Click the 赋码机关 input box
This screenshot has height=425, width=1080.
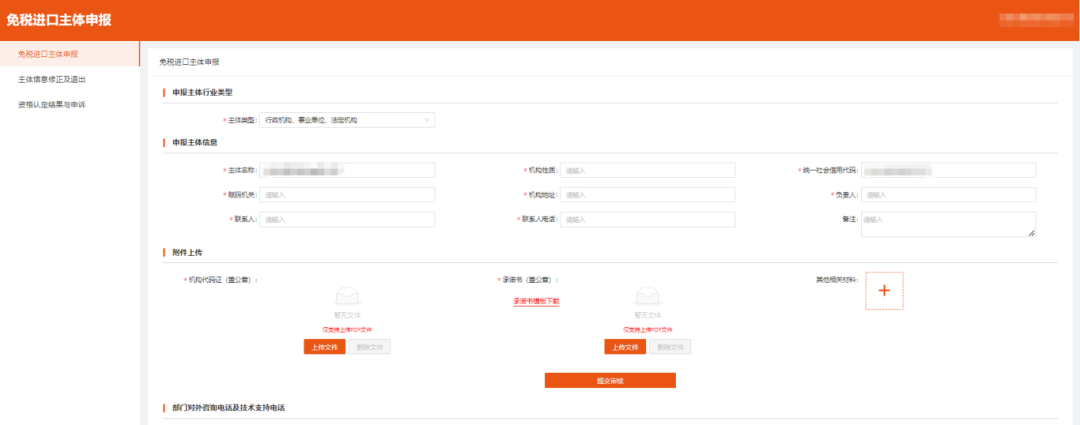(x=347, y=195)
